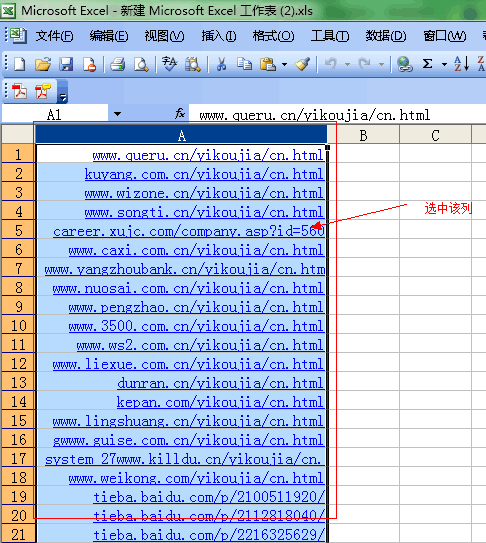This screenshot has height=543, width=486.
Task: Convert to PDF with first Adobe icon
Action: coord(19,91)
